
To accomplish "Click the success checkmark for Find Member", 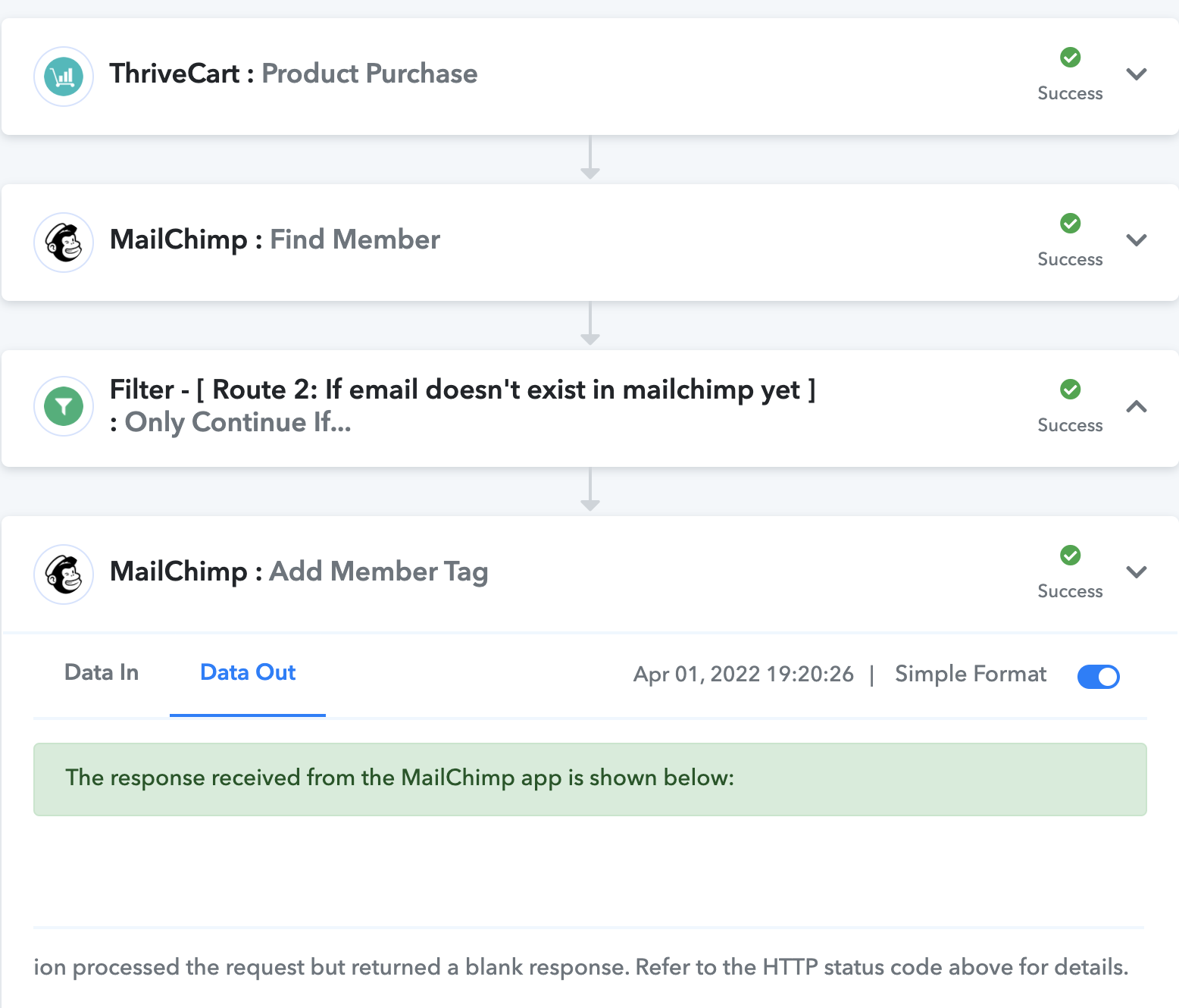I will tap(1070, 224).
